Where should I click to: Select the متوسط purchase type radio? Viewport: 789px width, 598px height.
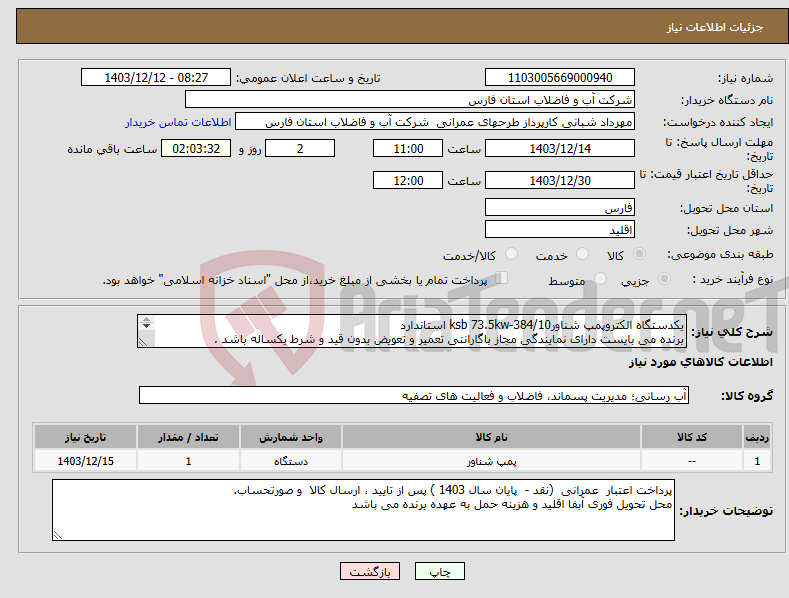tap(600, 278)
